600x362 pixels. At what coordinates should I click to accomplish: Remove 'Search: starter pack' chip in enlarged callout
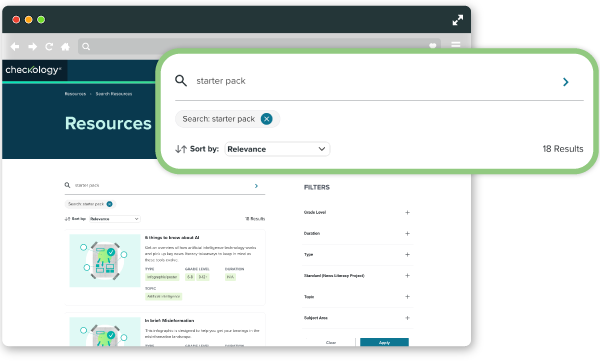coord(267,119)
